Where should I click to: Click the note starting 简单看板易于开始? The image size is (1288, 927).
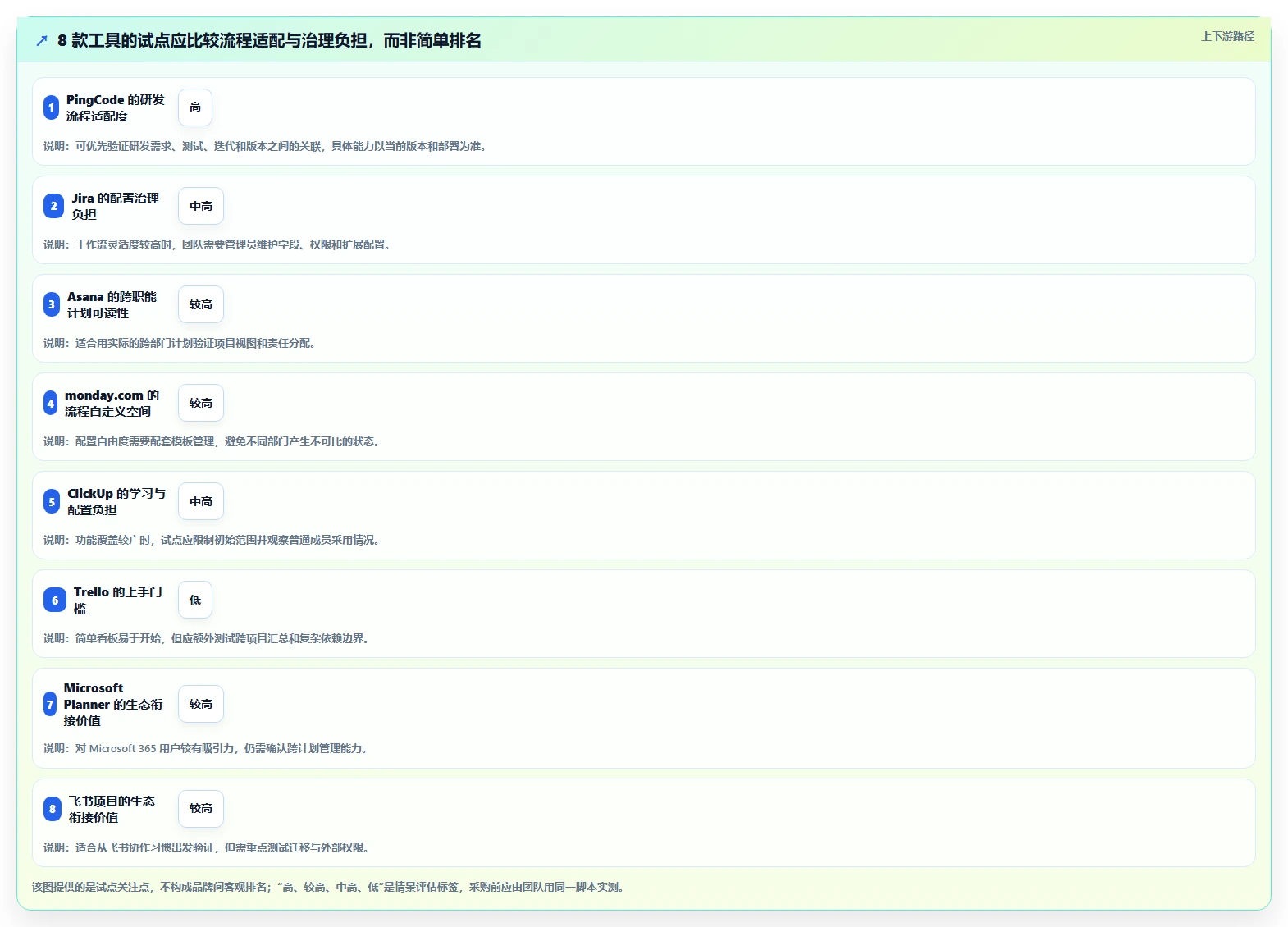click(208, 638)
